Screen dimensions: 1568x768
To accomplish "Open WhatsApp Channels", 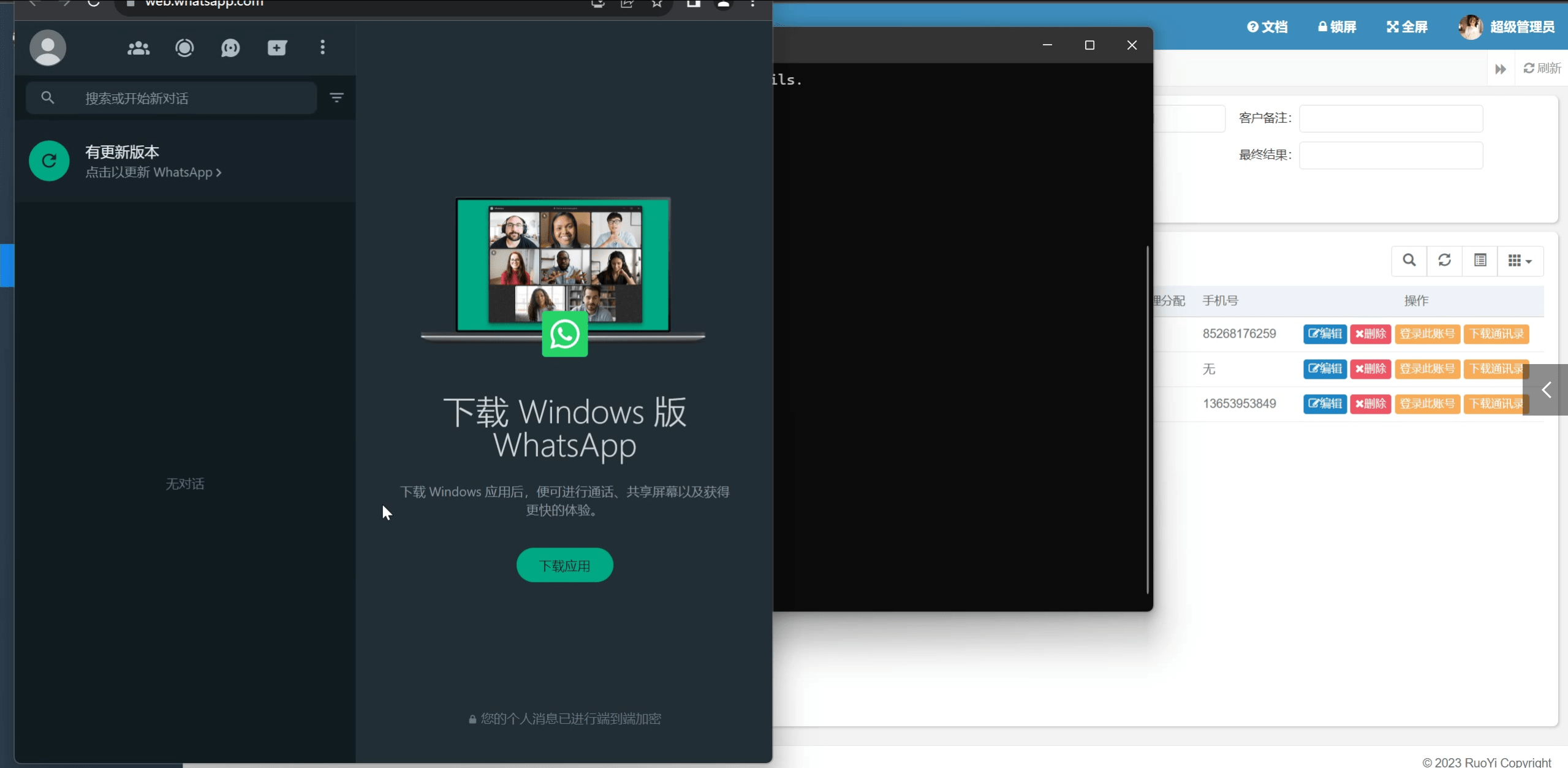I will click(x=230, y=48).
